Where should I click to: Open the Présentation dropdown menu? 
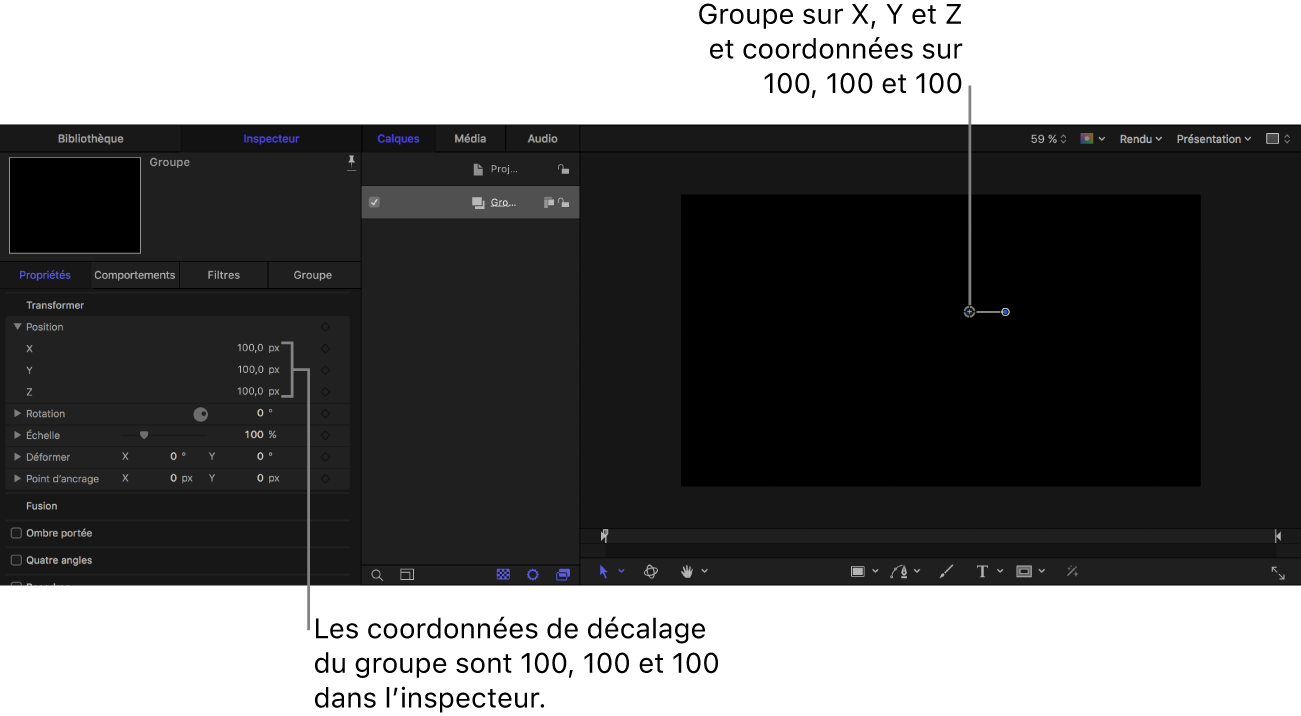point(1214,139)
